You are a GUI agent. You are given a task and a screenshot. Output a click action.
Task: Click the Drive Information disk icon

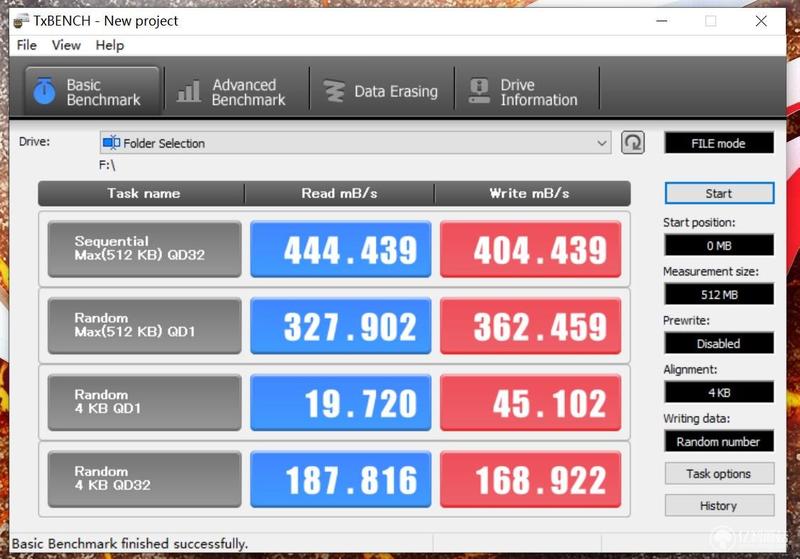[x=479, y=91]
